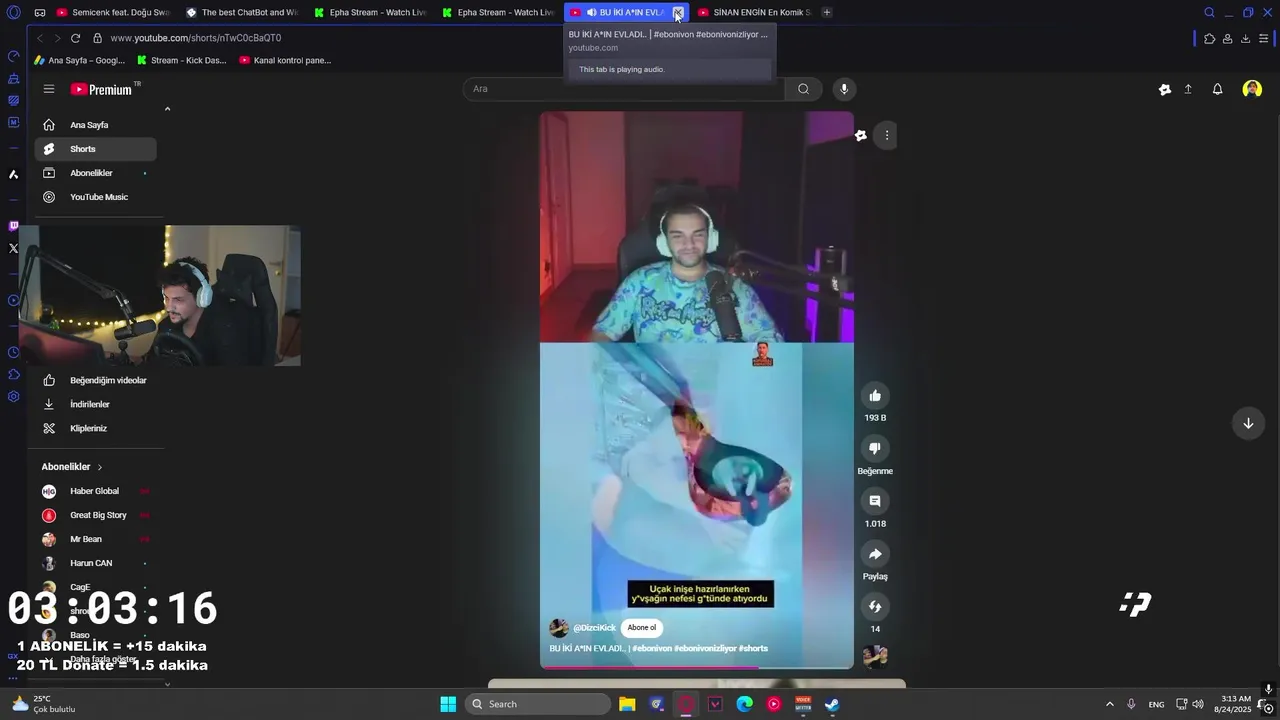The height and width of the screenshot is (720, 1280).
Task: Open the new tab plus button
Action: tap(826, 12)
